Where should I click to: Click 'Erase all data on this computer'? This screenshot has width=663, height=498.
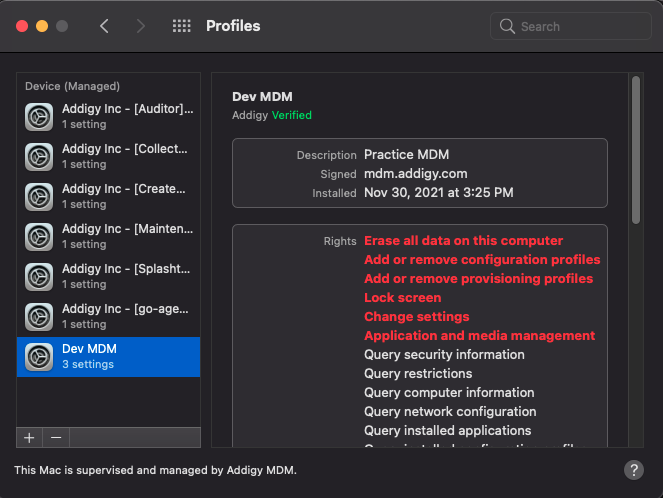pyautogui.click(x=463, y=241)
